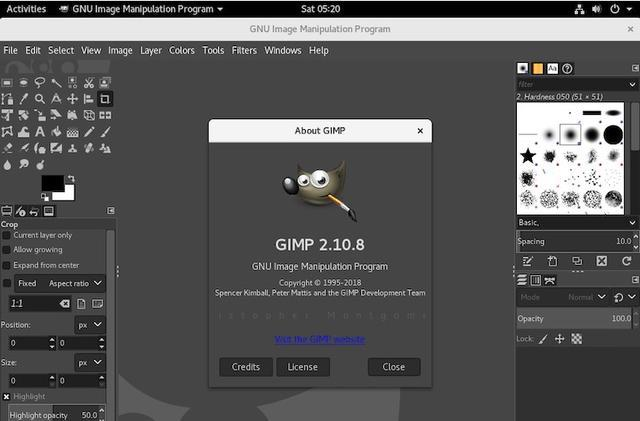Select the Heal bandage tool
640x421 pixels.
coord(89,148)
